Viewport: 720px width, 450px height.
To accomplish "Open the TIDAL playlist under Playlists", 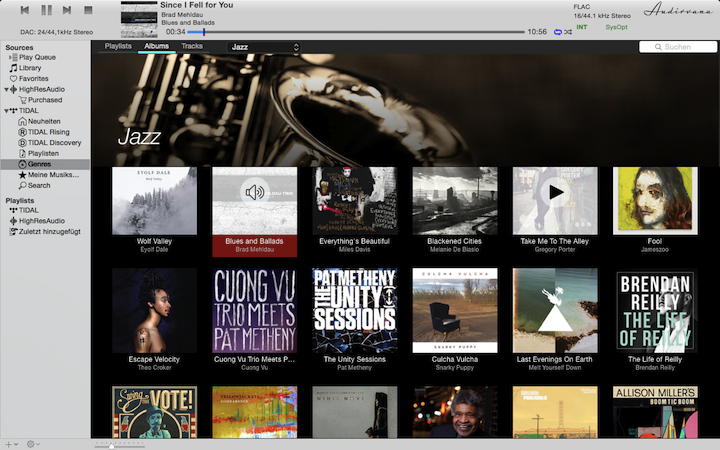I will [x=24, y=210].
